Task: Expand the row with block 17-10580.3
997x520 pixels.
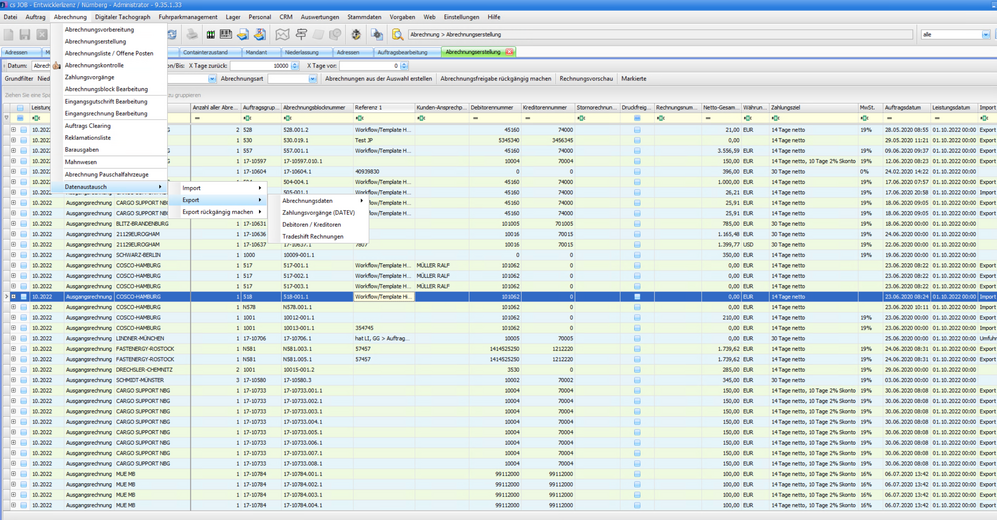Action: click(x=13, y=380)
